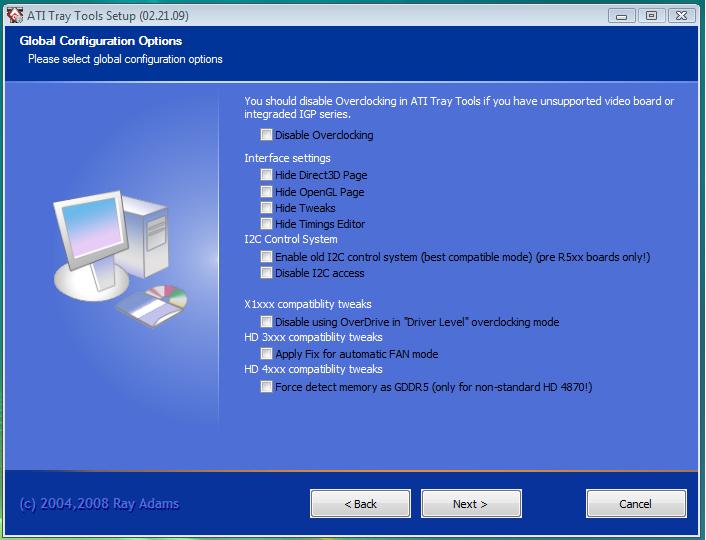This screenshot has width=706, height=540.
Task: Enable the Disable Overclocking checkbox
Action: pyautogui.click(x=266, y=135)
